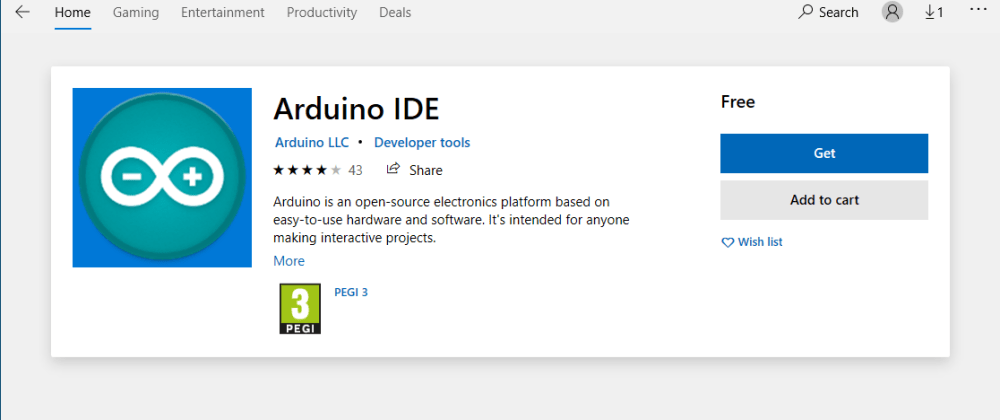Open the Developer tools category link
Image resolution: width=1000 pixels, height=420 pixels.
pos(422,142)
